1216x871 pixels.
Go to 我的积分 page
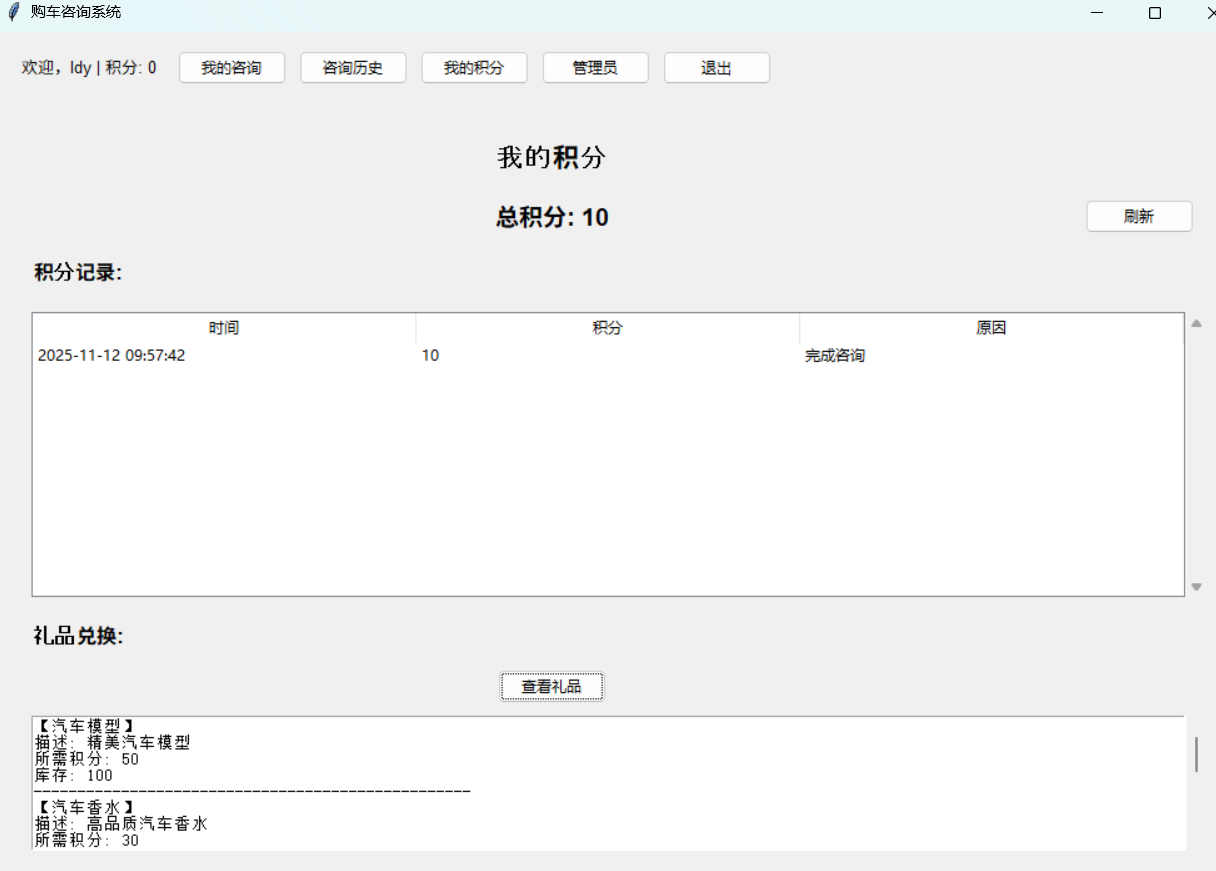click(474, 68)
